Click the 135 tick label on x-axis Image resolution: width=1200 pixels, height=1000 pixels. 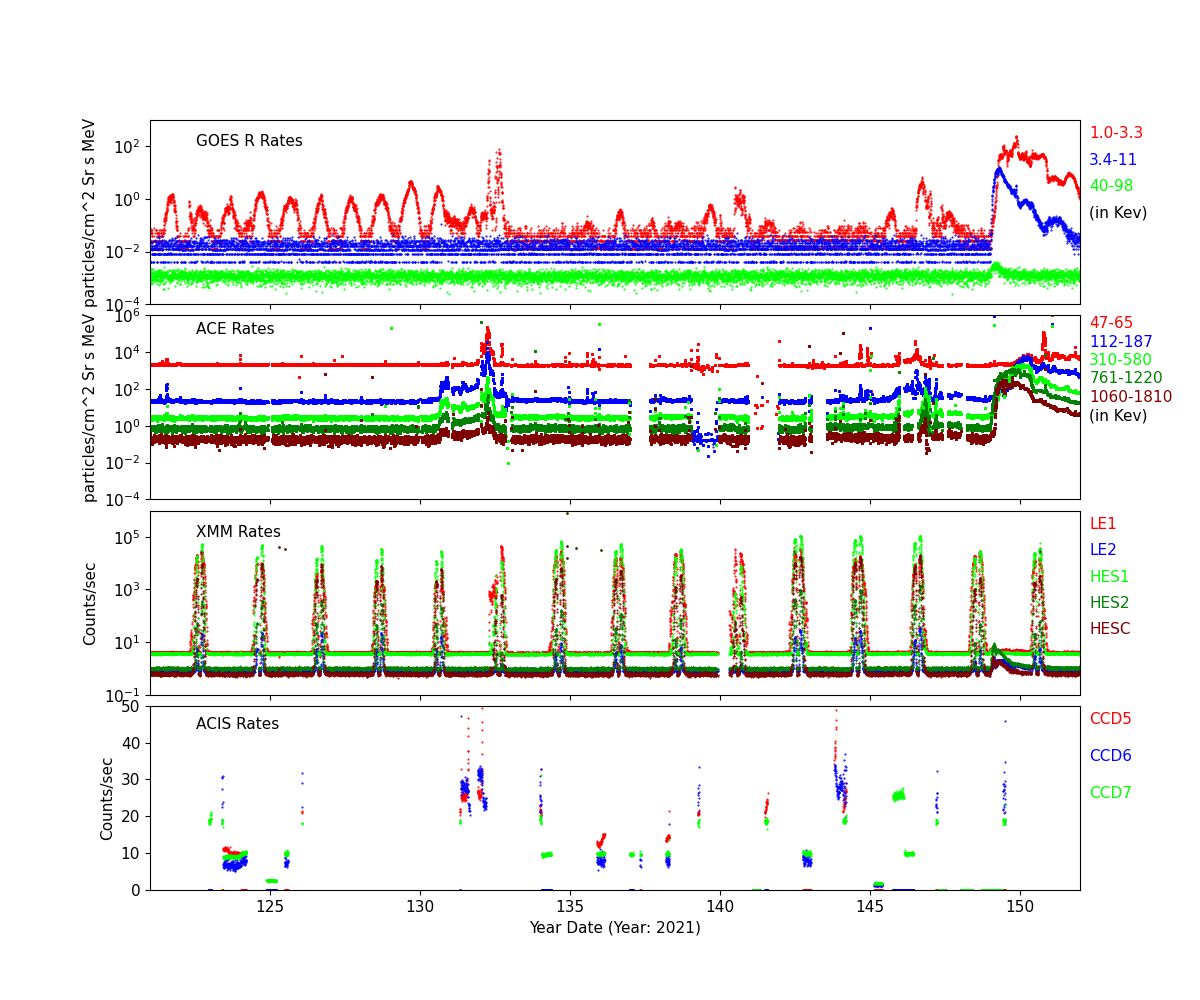(570, 907)
